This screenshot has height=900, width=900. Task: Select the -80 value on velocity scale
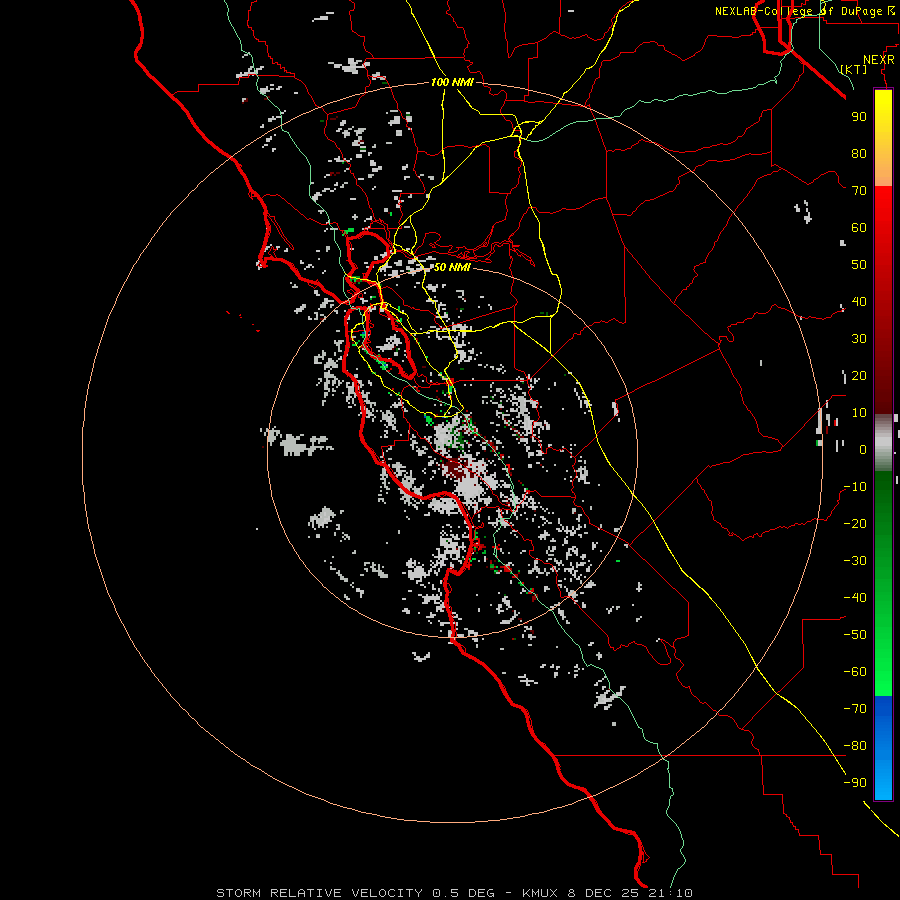pyautogui.click(x=855, y=746)
